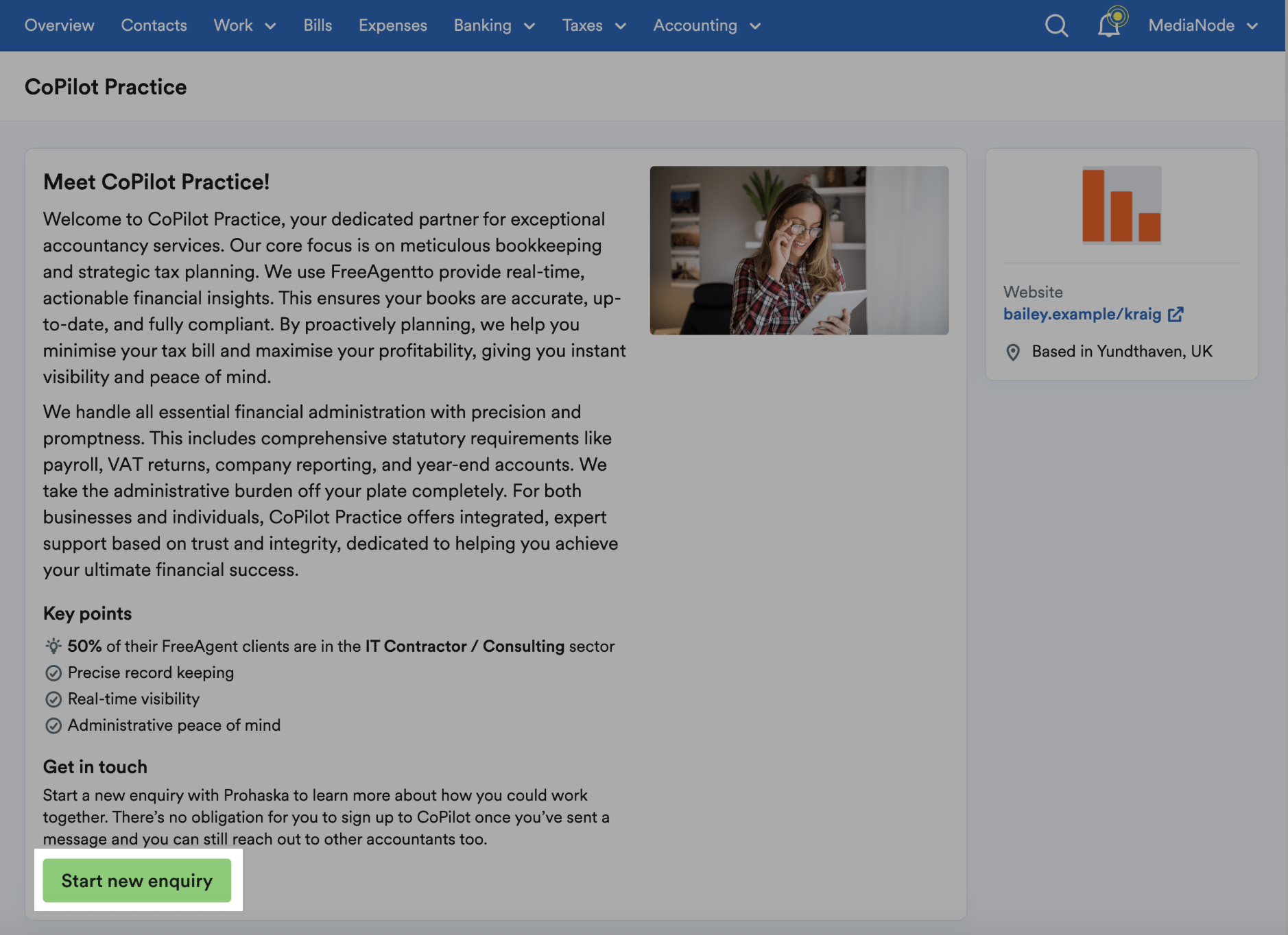
Task: Open the Banking menu
Action: click(x=494, y=25)
